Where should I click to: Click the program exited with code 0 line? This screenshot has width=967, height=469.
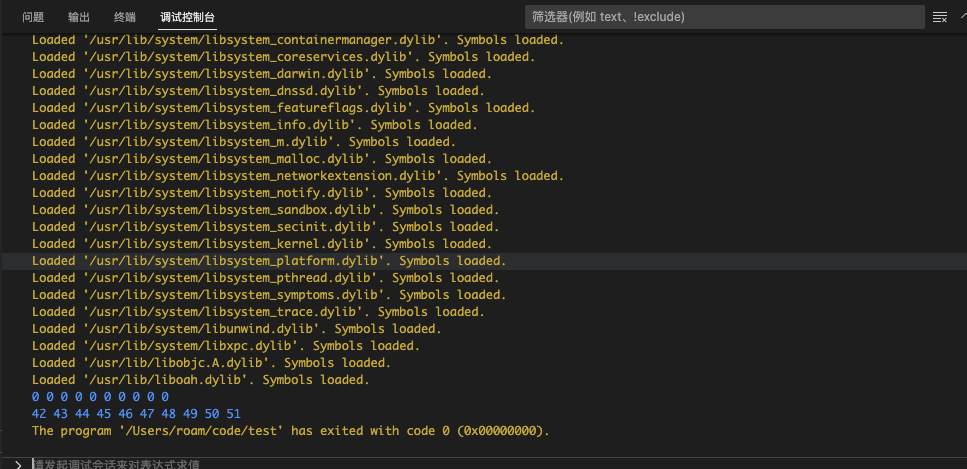[x=291, y=431]
